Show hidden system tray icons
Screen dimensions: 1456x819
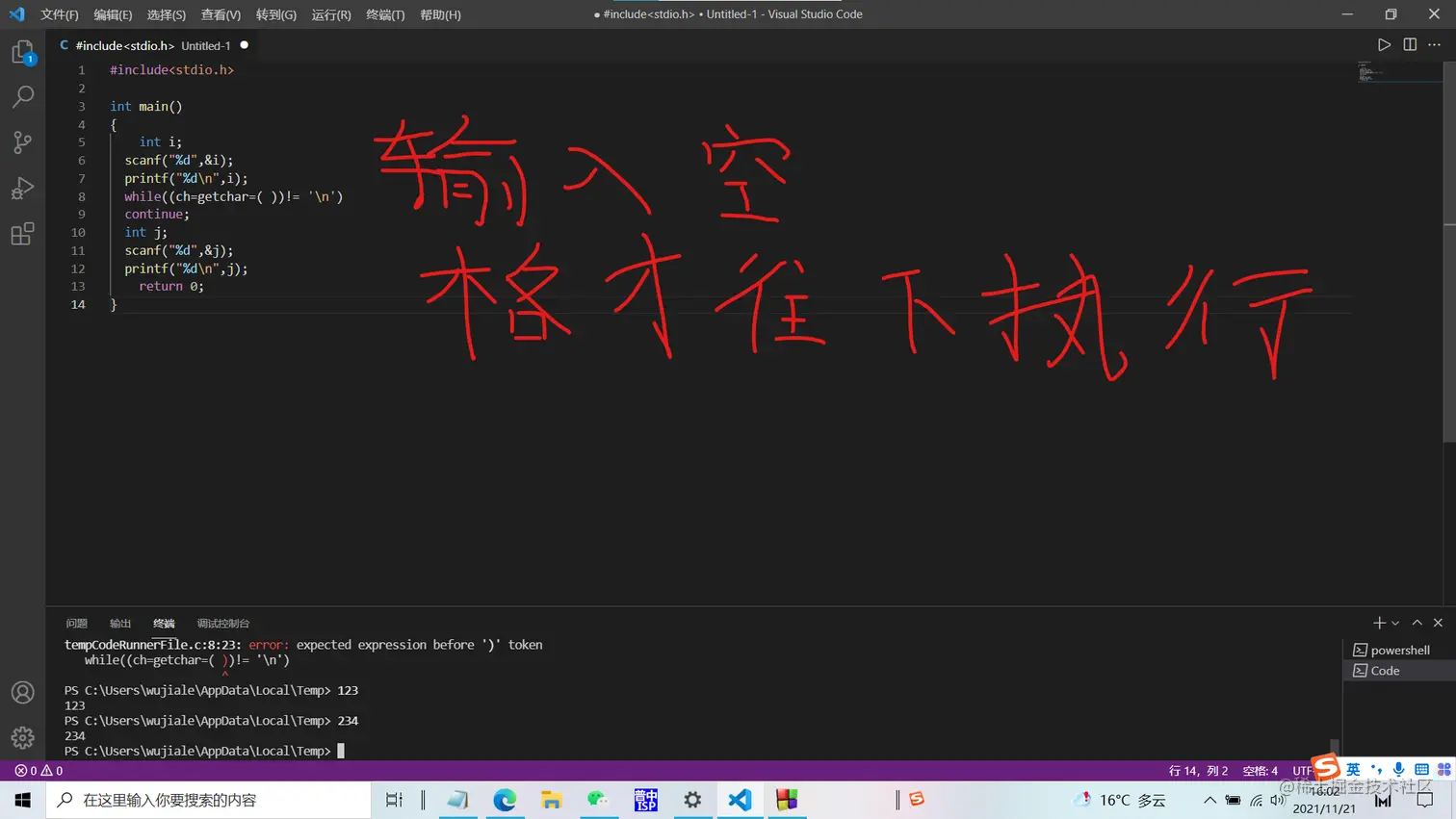click(x=1209, y=800)
